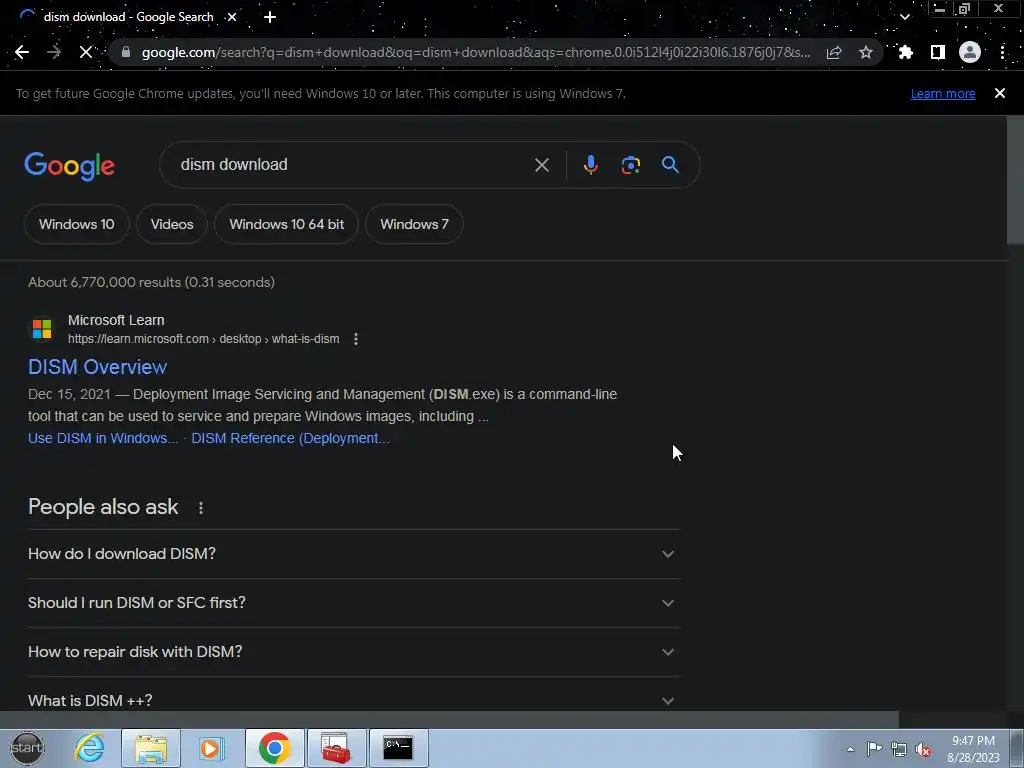Open the network status tray icon
The width and height of the screenshot is (1024, 768).
click(x=899, y=749)
